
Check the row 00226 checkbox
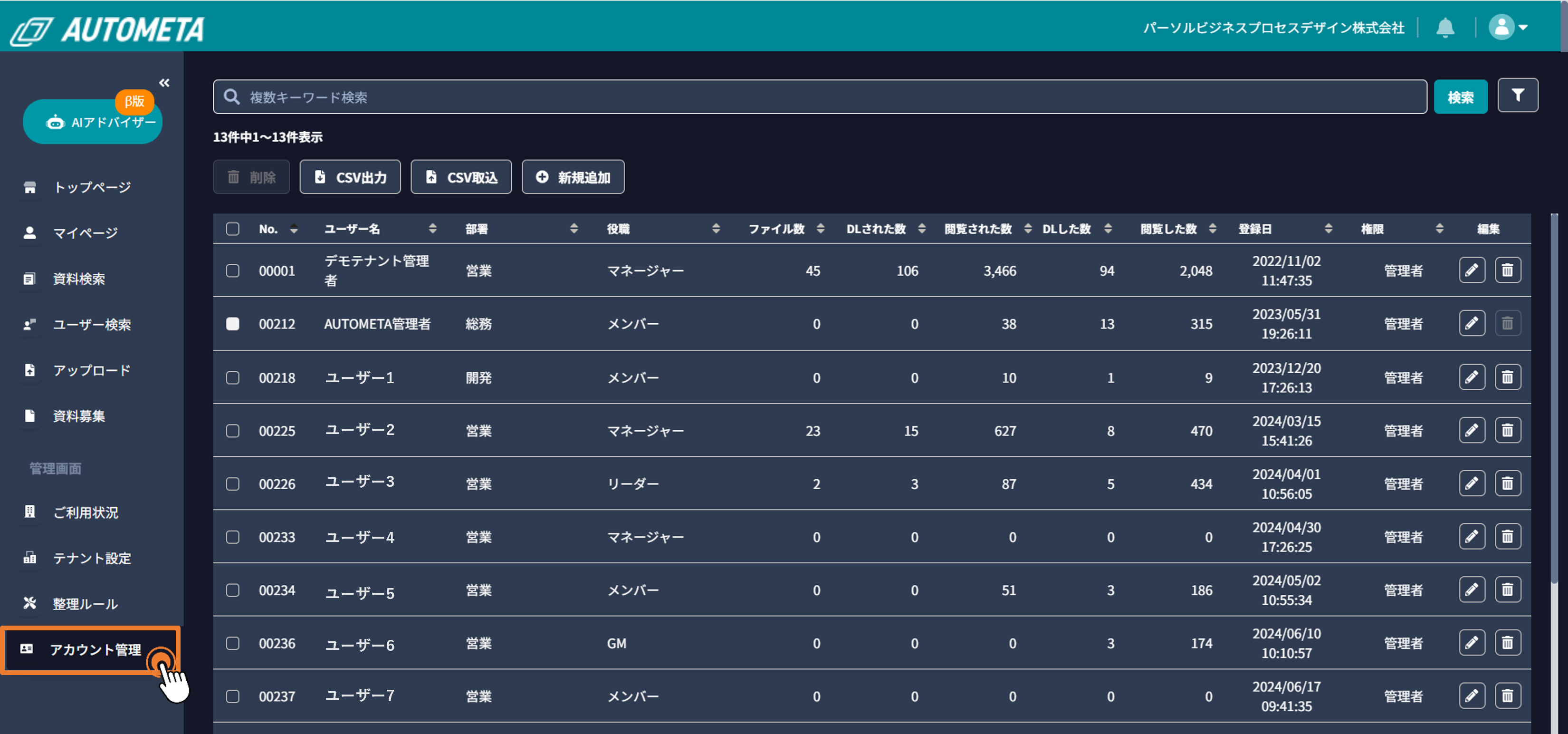232,483
